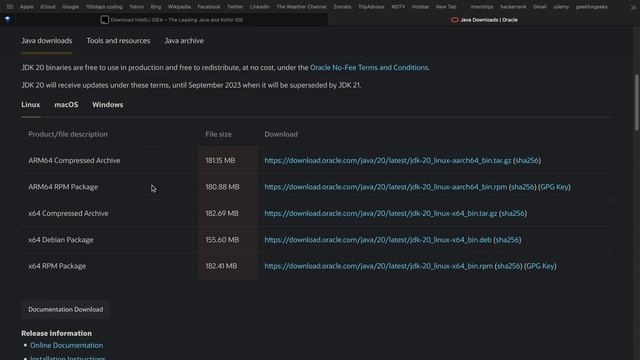Open the NDTV bookmark
The height and width of the screenshot is (360, 640).
pyautogui.click(x=398, y=7)
